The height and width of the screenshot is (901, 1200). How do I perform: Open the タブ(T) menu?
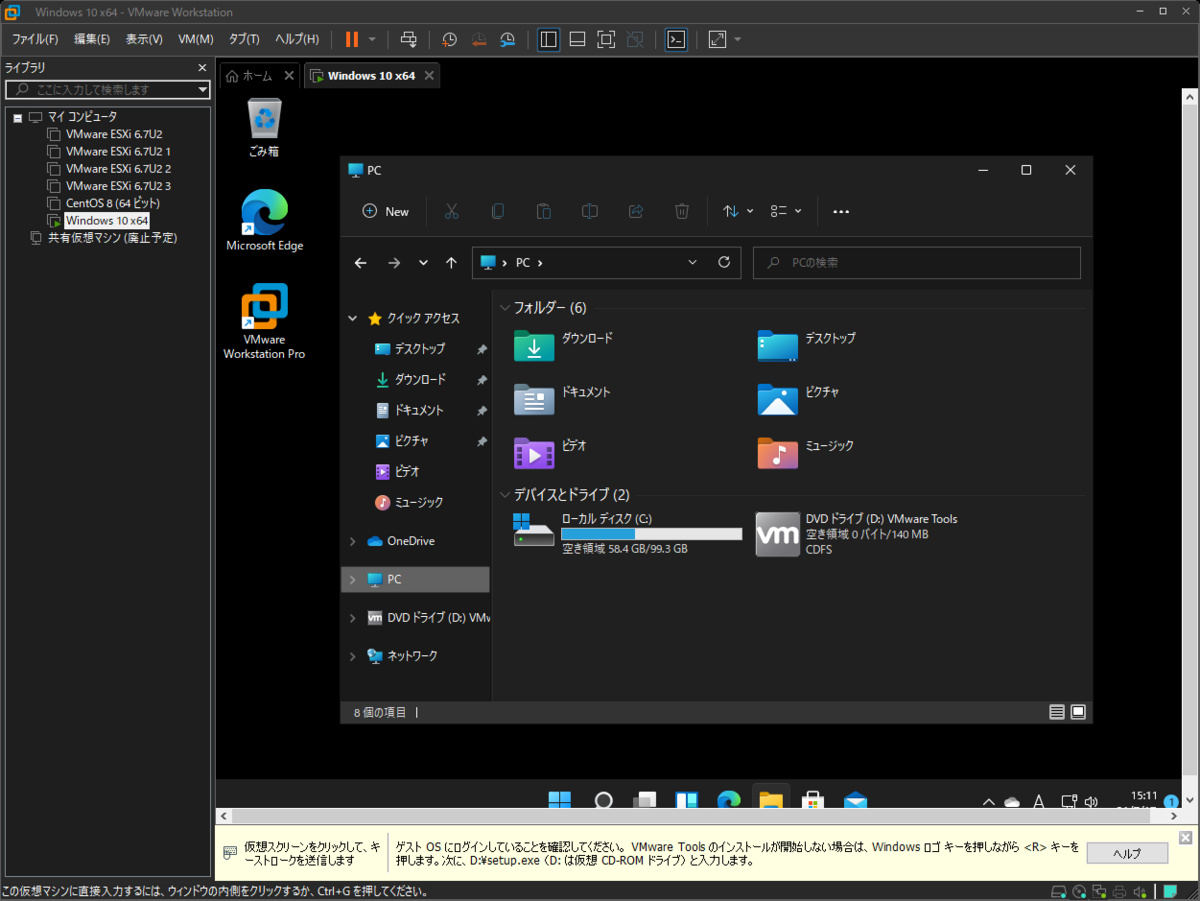pos(244,39)
